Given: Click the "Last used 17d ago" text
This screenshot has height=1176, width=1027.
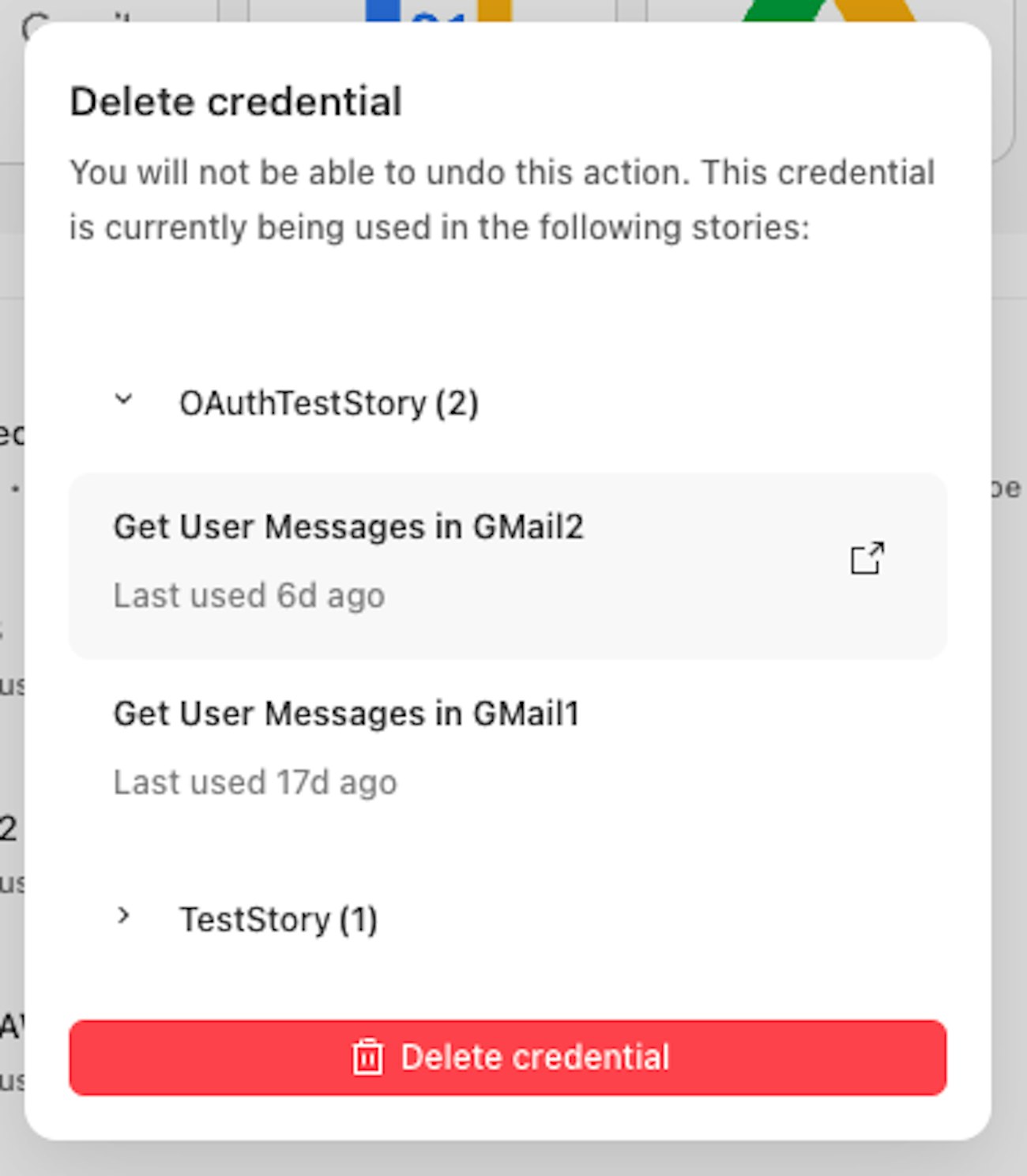Looking at the screenshot, I should click(255, 783).
